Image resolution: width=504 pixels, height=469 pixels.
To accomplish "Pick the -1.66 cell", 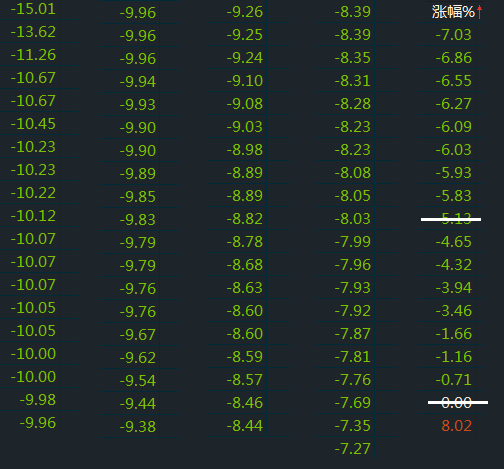I will pos(454,334).
